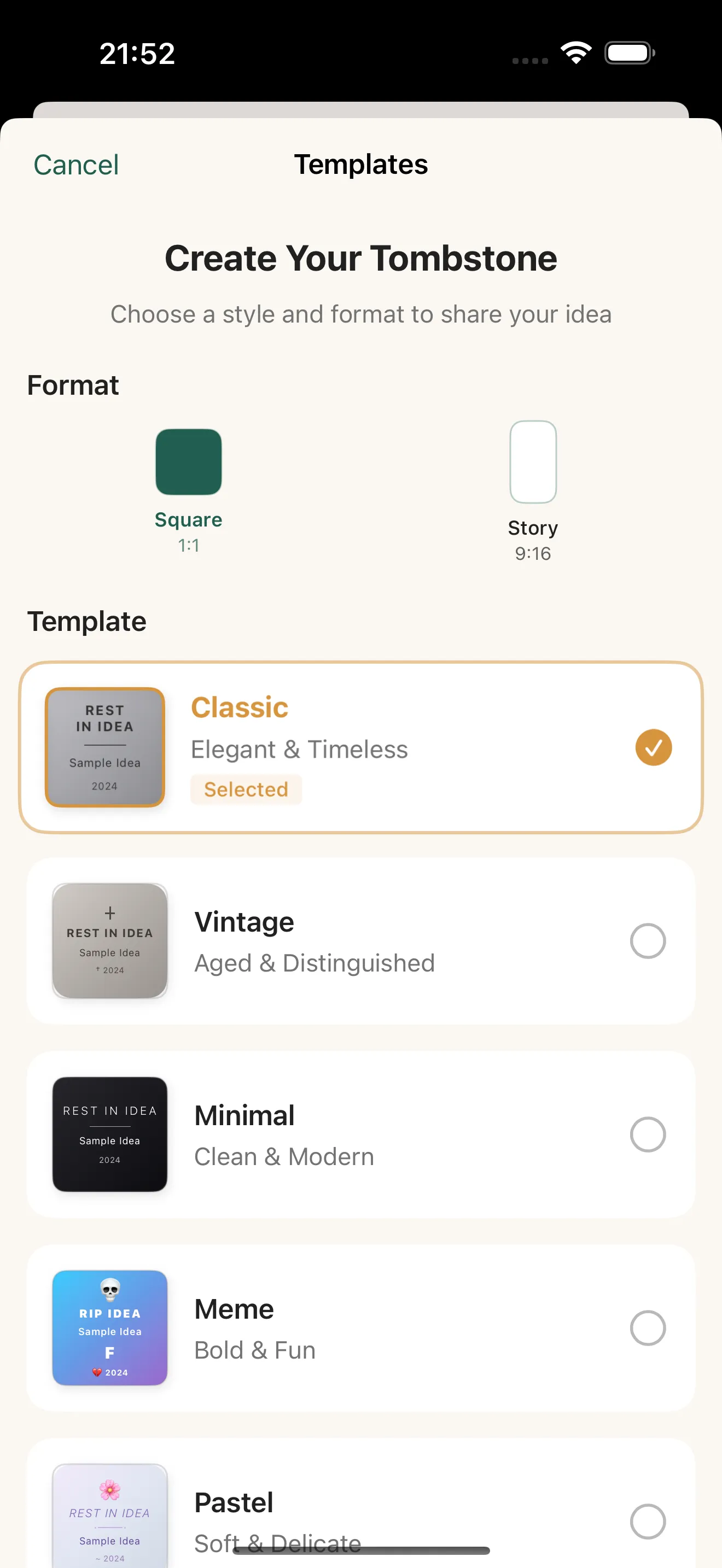Tap the Pastel flower tombstone preview
Image resolution: width=722 pixels, height=1568 pixels.
pyautogui.click(x=109, y=1516)
